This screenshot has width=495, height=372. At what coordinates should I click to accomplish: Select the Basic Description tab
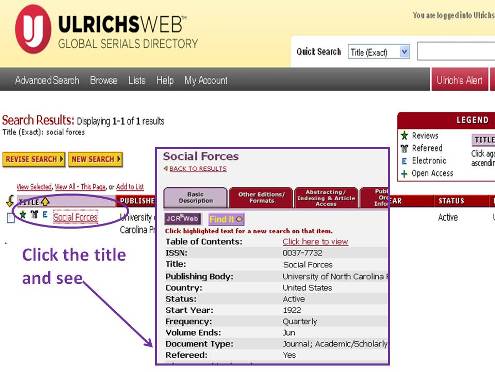point(195,198)
